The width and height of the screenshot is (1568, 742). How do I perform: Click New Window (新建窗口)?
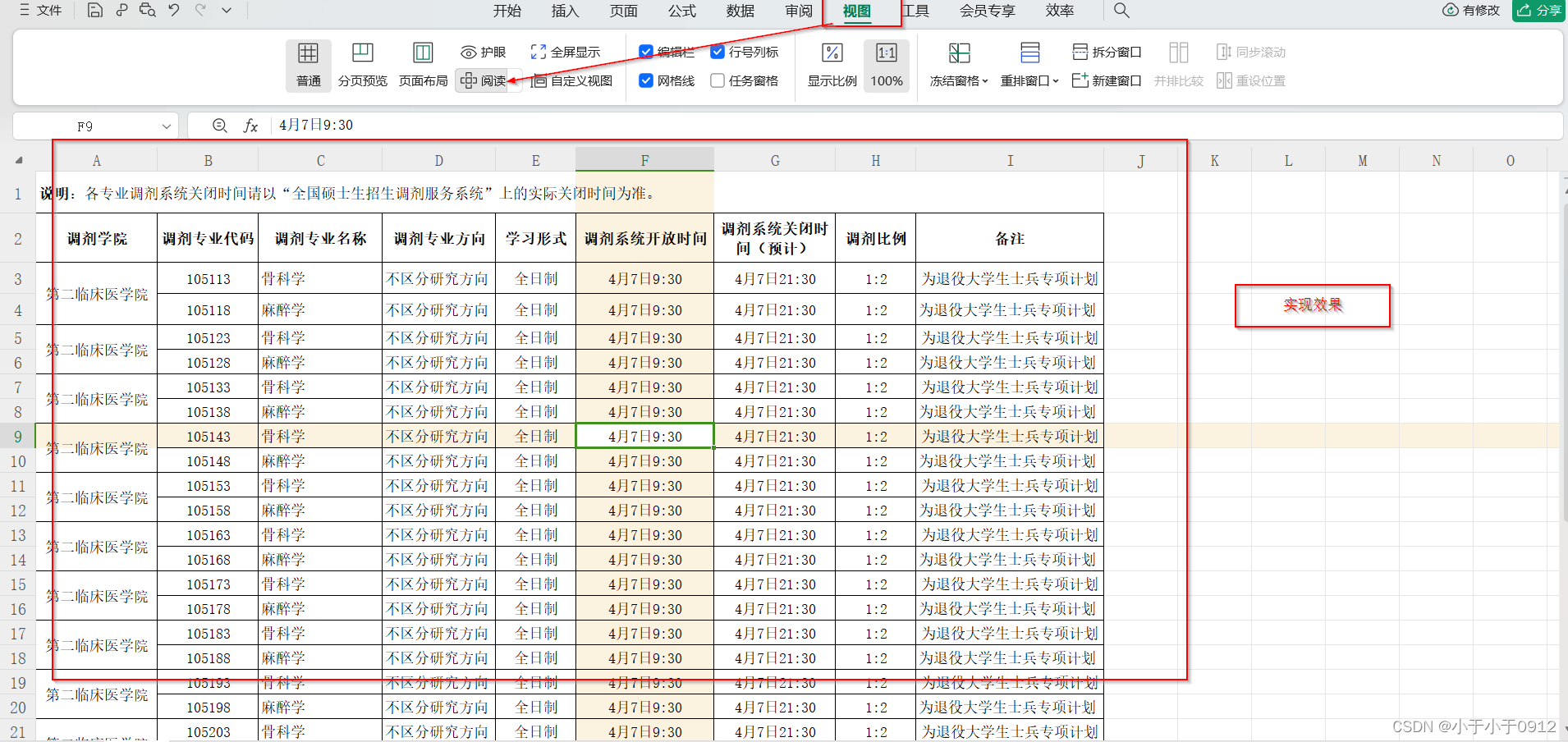[x=1107, y=80]
